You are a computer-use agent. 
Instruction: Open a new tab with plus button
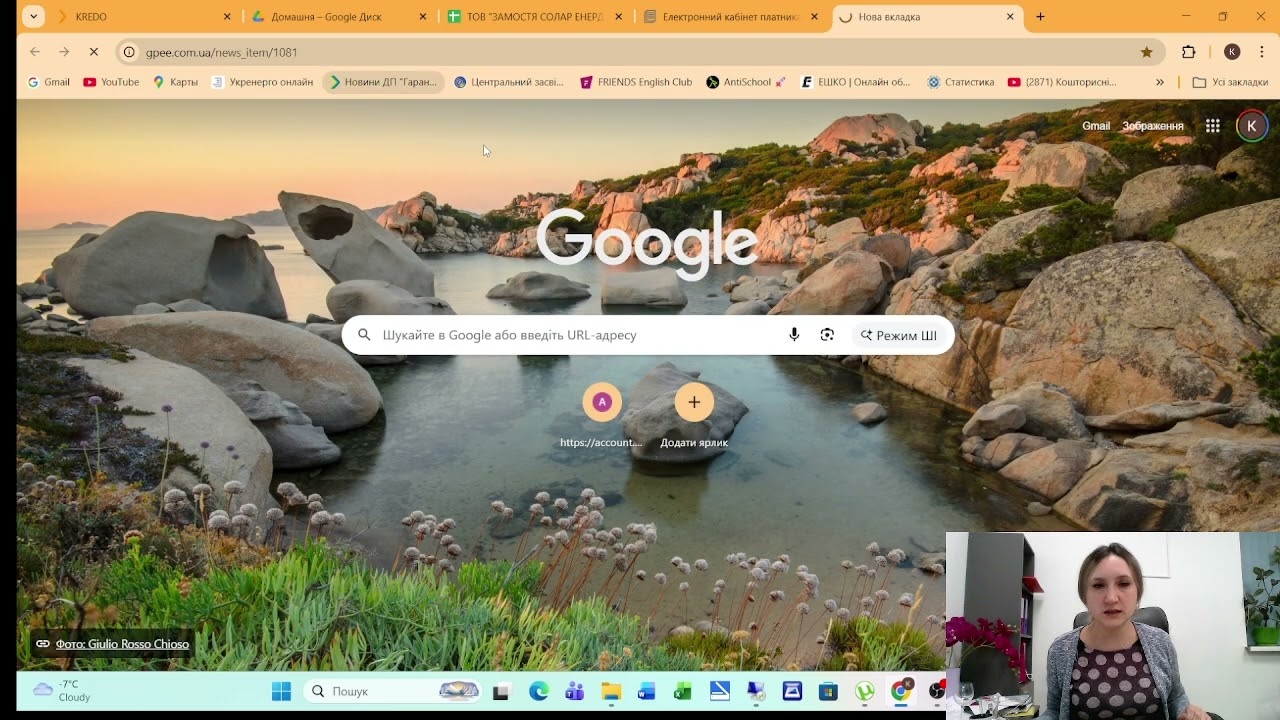click(1040, 17)
